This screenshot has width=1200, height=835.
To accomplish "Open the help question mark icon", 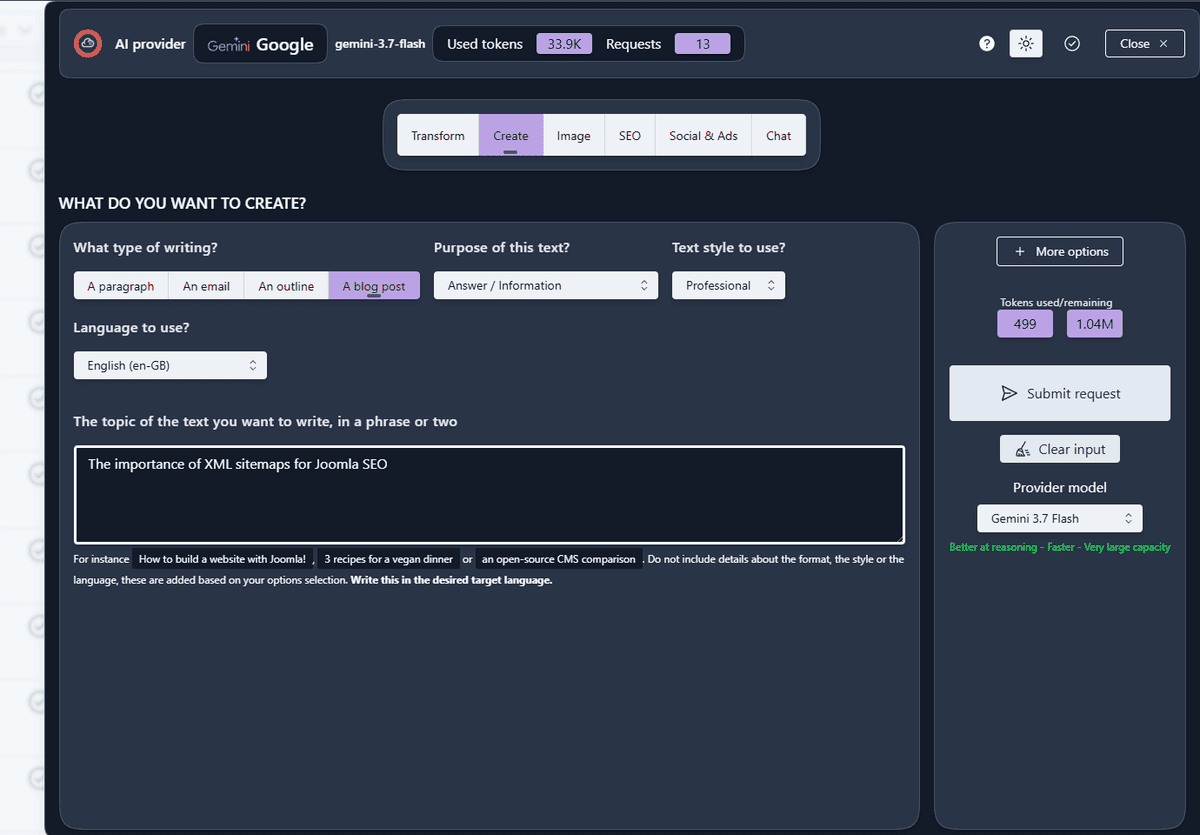I will (987, 44).
